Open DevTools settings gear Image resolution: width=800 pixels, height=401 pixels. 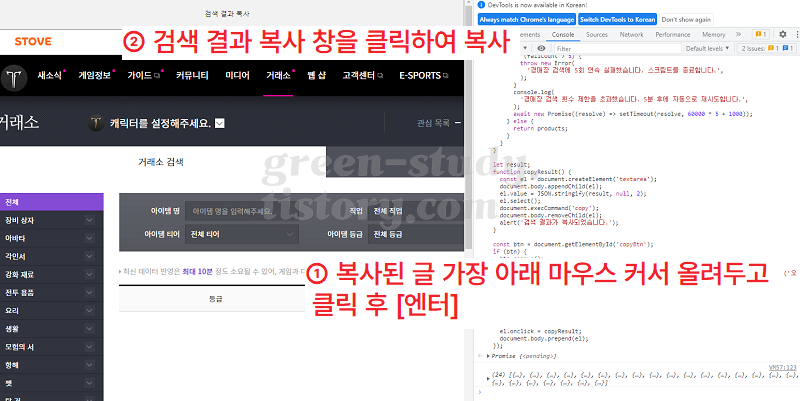point(783,34)
